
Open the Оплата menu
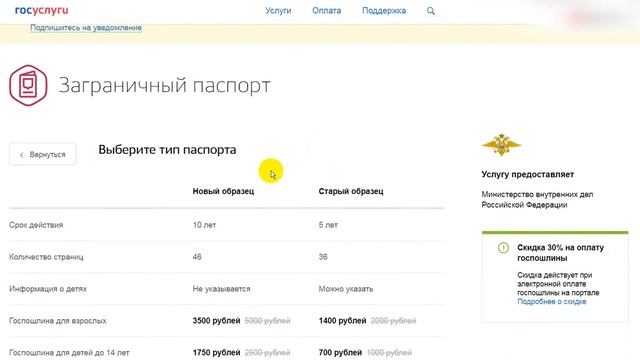(327, 11)
